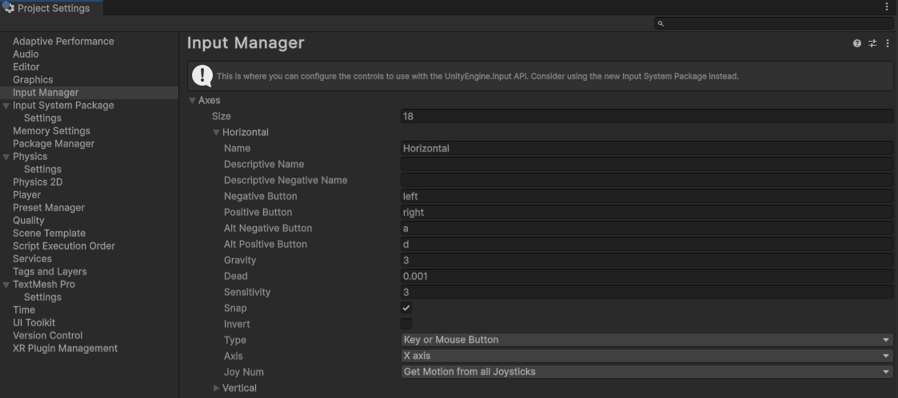Open Version Control settings

(x=48, y=336)
